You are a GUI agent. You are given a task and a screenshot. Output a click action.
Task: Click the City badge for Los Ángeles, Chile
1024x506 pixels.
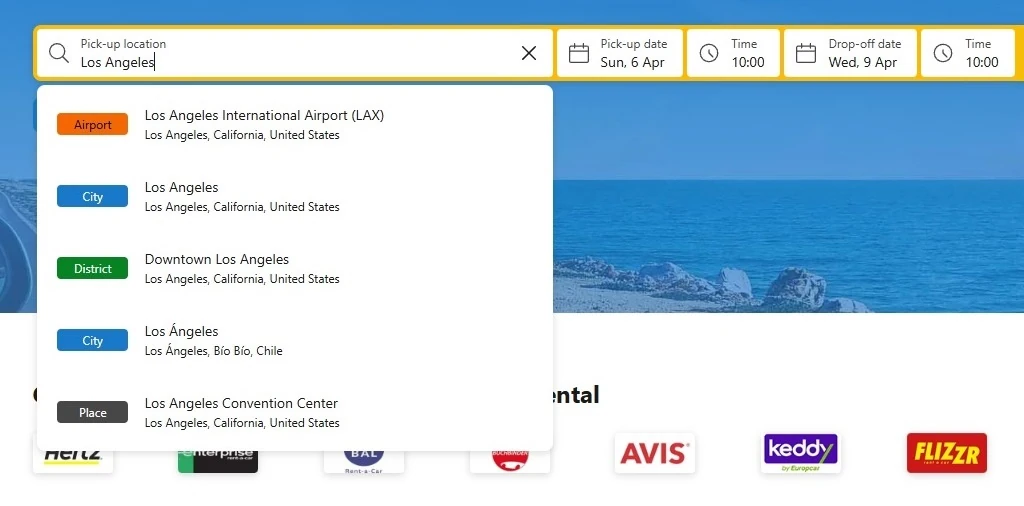tap(92, 340)
